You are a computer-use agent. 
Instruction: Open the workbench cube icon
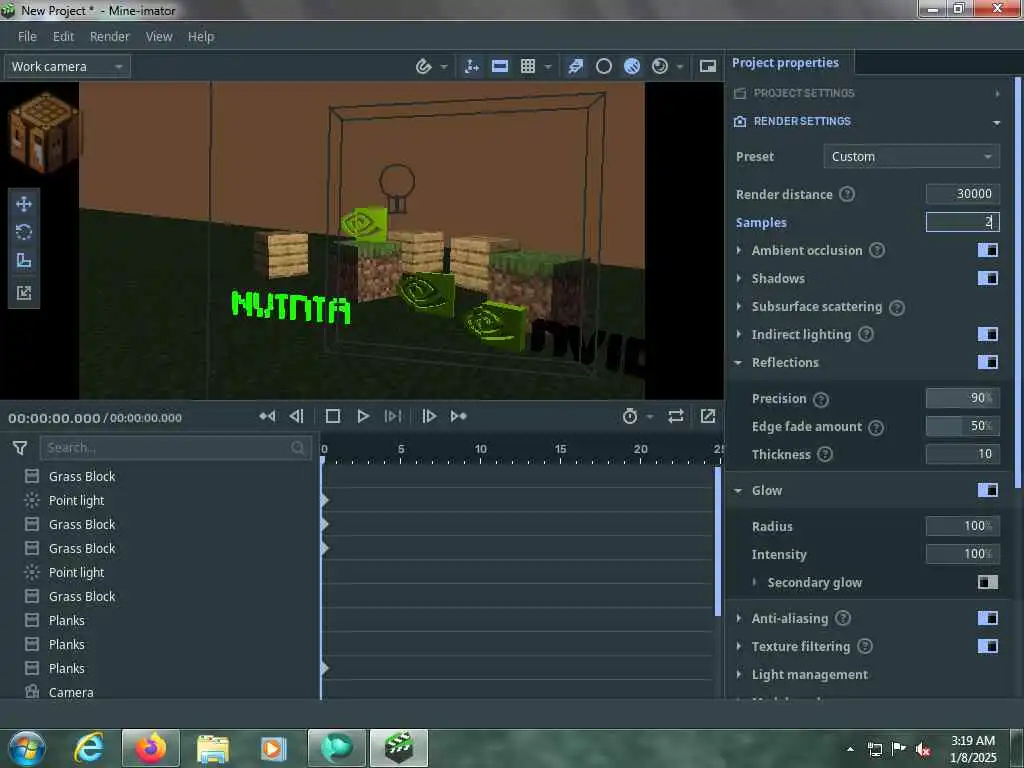pos(44,132)
